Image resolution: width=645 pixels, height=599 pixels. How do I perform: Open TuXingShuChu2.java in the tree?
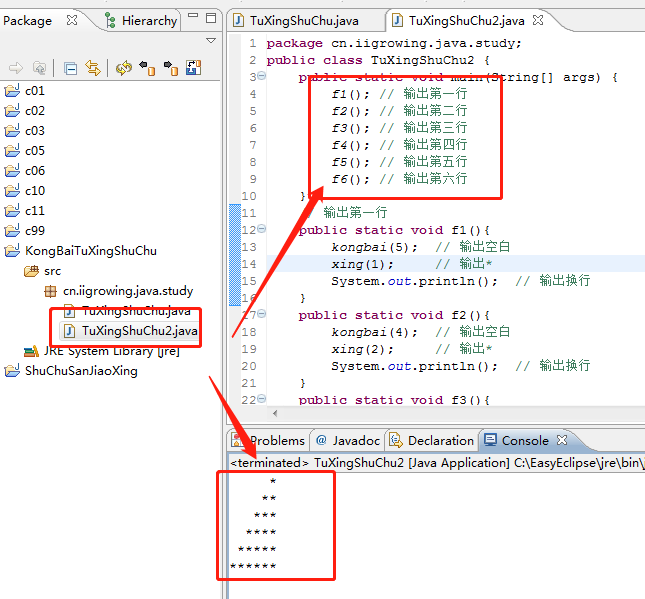[x=131, y=331]
